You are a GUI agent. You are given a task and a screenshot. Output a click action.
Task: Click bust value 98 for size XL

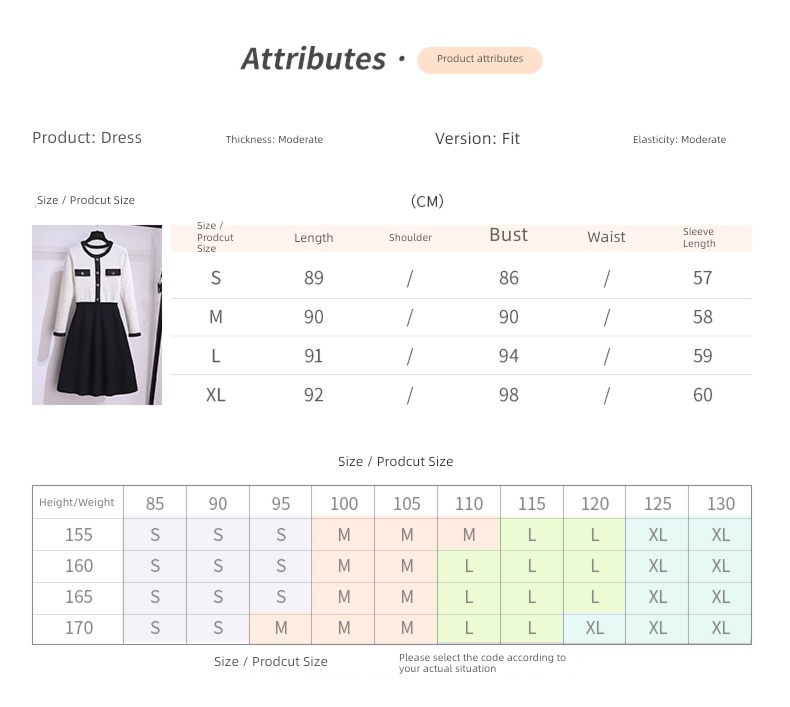(x=508, y=395)
